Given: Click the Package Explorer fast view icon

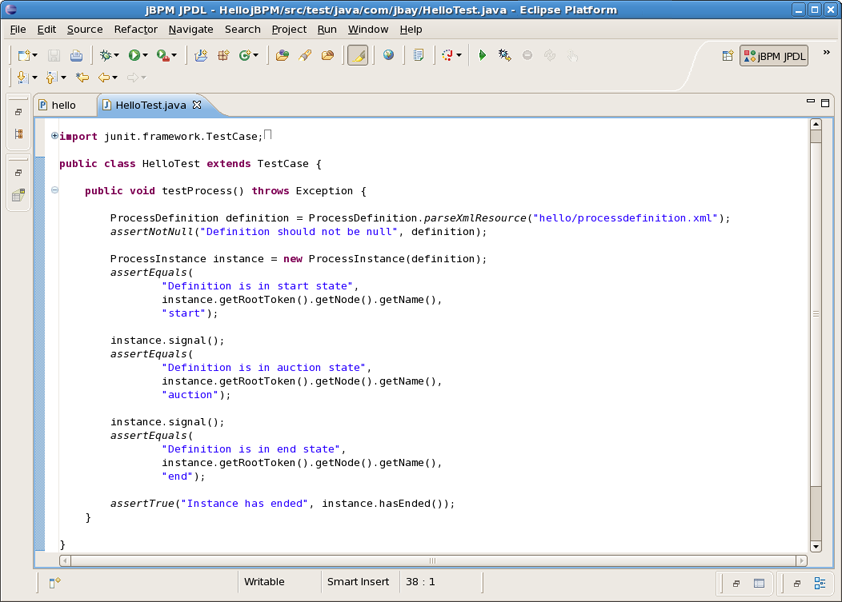Looking at the screenshot, I should tap(18, 133).
